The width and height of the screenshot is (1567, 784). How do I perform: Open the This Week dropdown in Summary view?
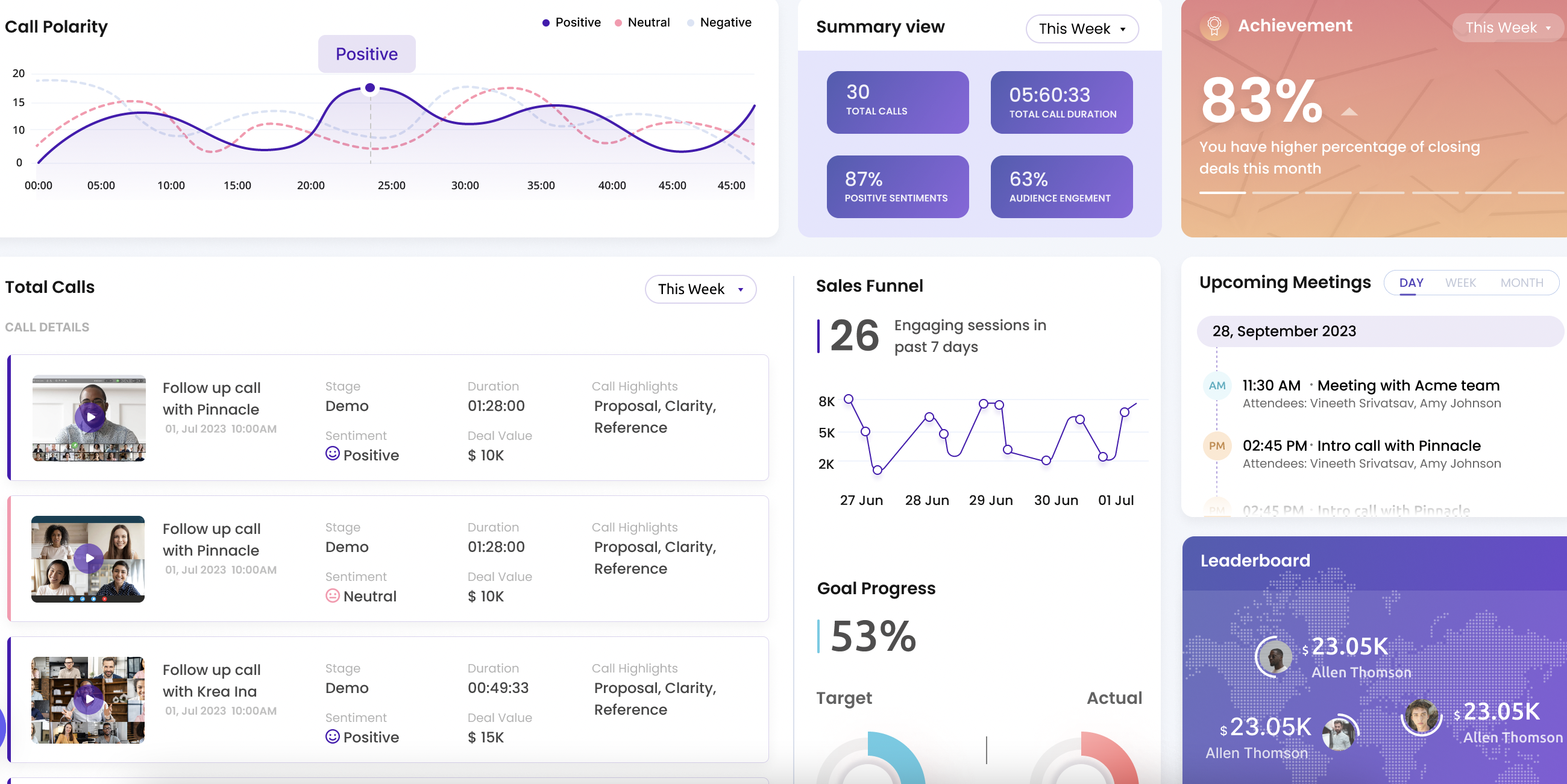coord(1082,28)
